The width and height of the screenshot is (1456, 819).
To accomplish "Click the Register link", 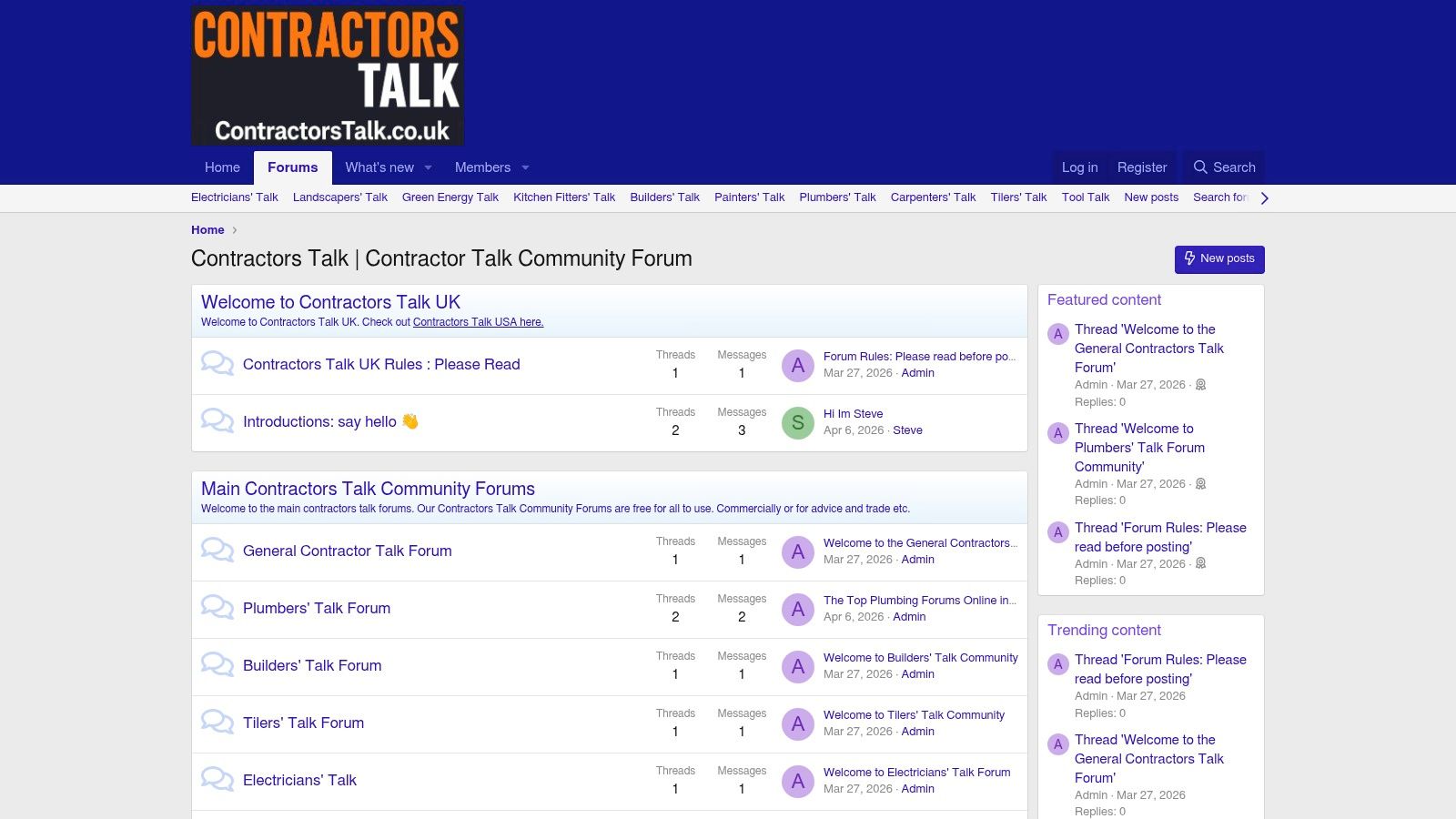I will click(x=1142, y=167).
